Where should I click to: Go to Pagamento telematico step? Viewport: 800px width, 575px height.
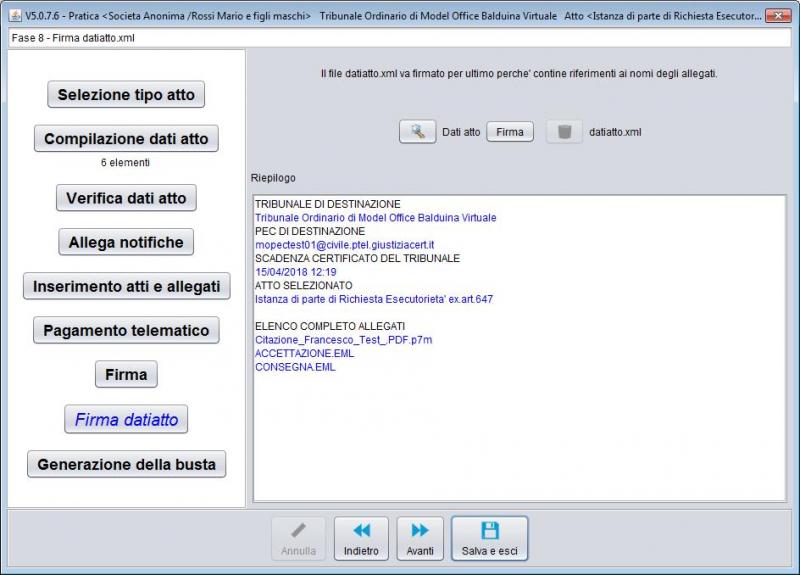click(x=126, y=330)
